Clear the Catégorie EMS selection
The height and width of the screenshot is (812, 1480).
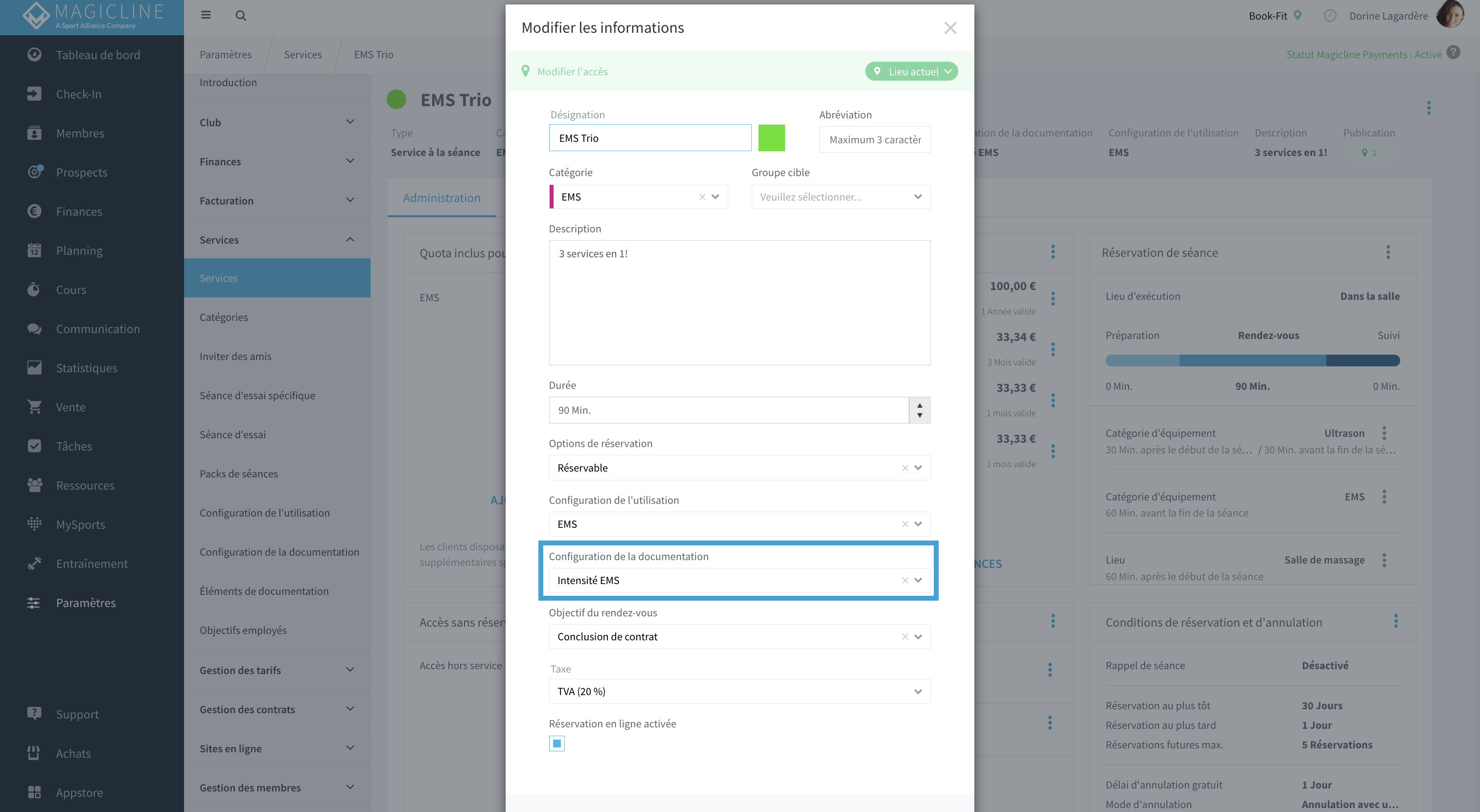point(702,196)
